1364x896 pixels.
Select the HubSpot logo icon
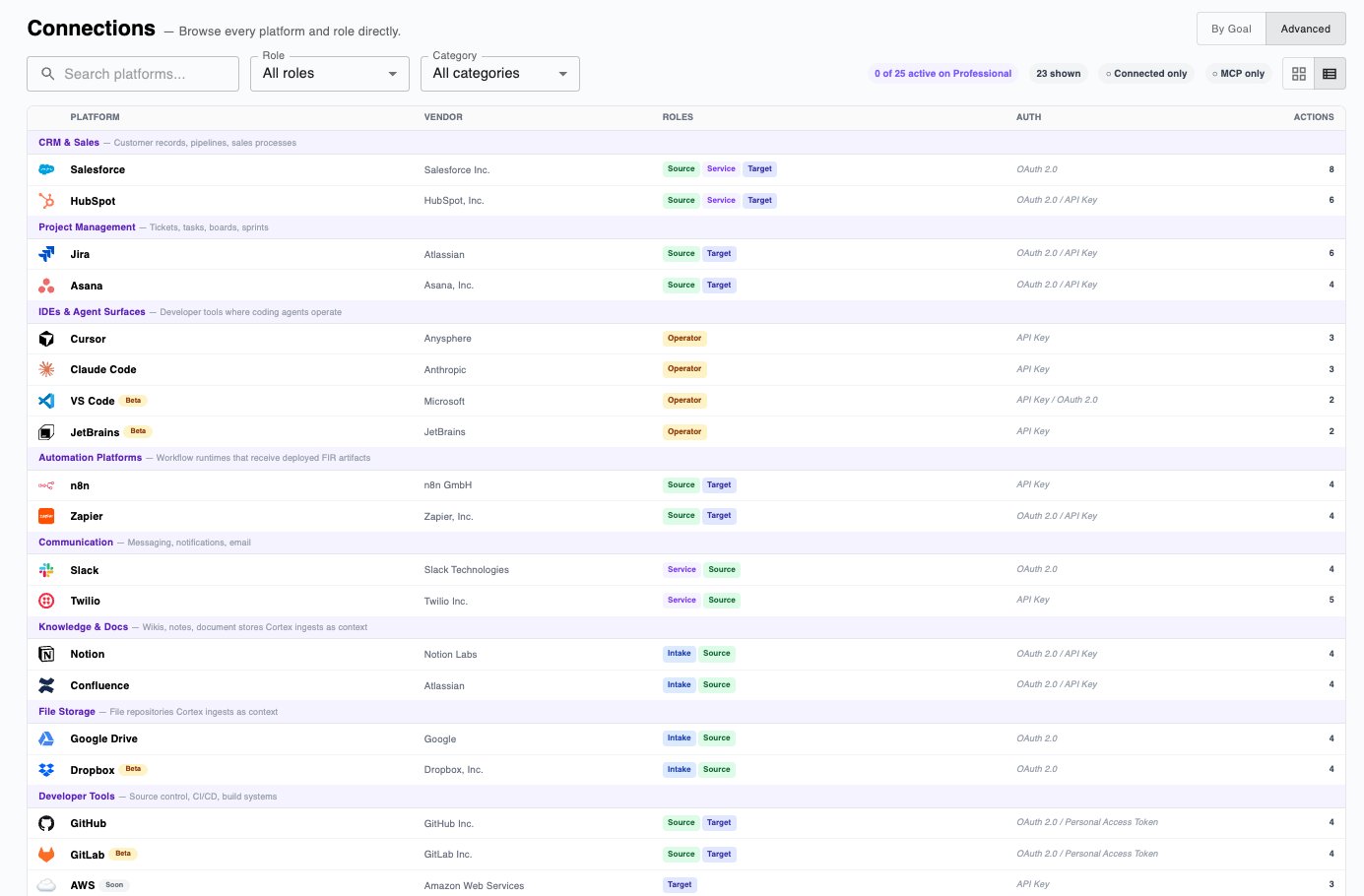point(46,200)
